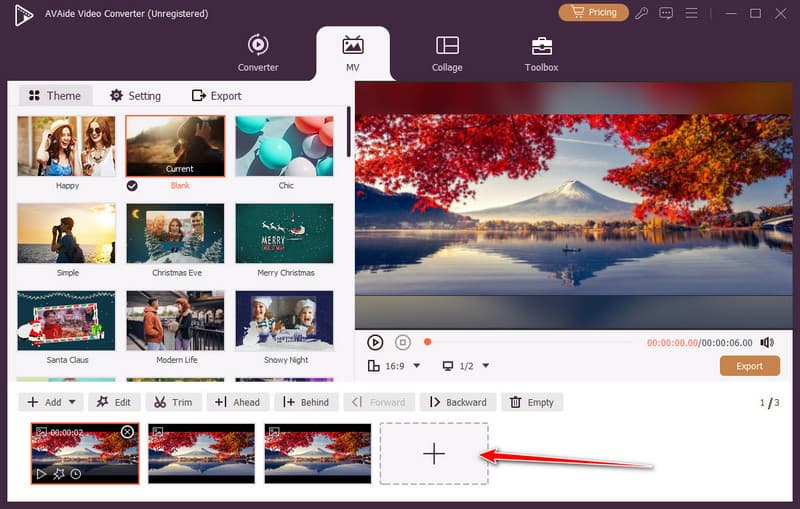
Task: Click the Ahead button
Action: (237, 402)
